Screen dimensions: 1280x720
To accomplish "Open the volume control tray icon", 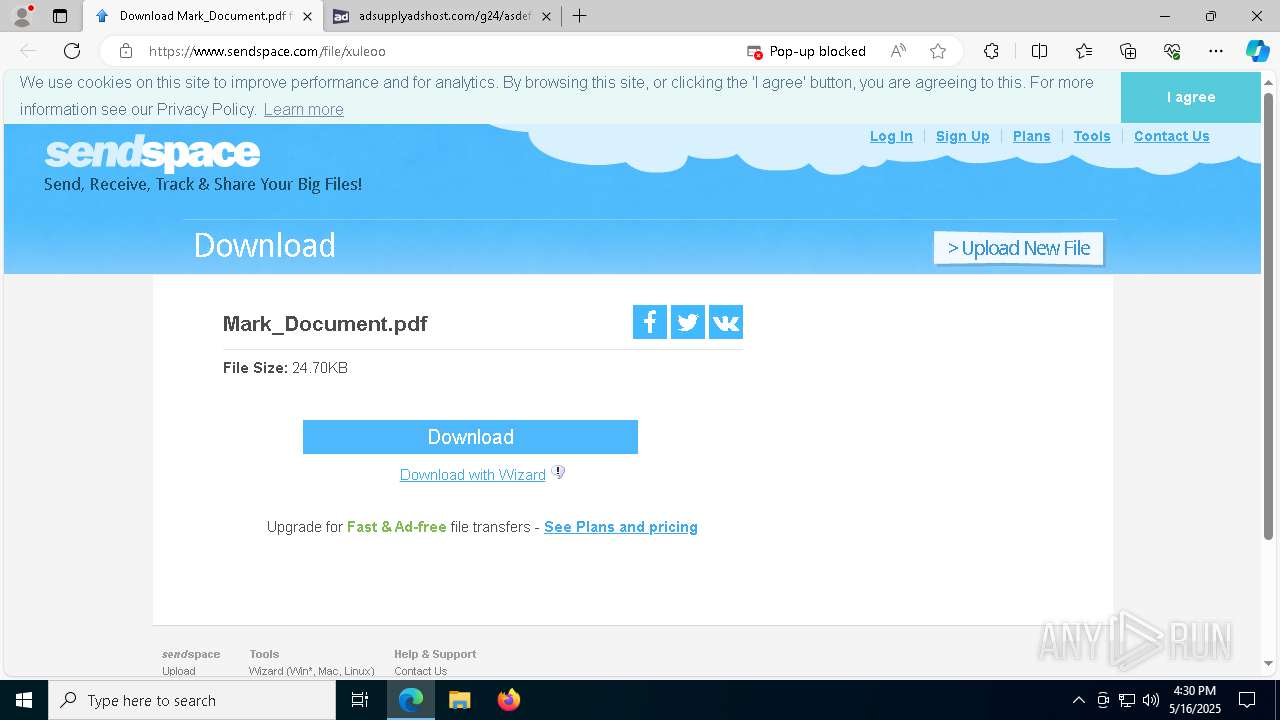I will coord(1151,700).
